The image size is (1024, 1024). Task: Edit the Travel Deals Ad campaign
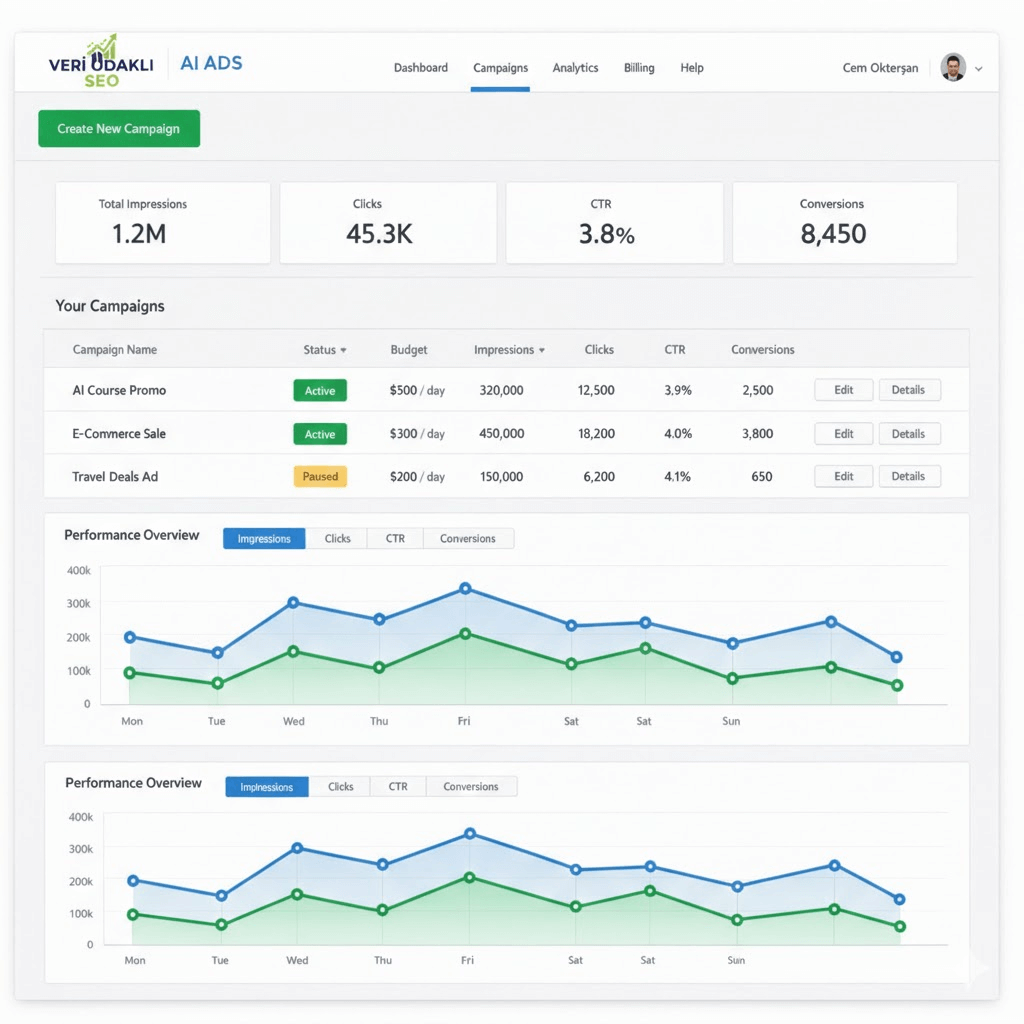pos(844,477)
